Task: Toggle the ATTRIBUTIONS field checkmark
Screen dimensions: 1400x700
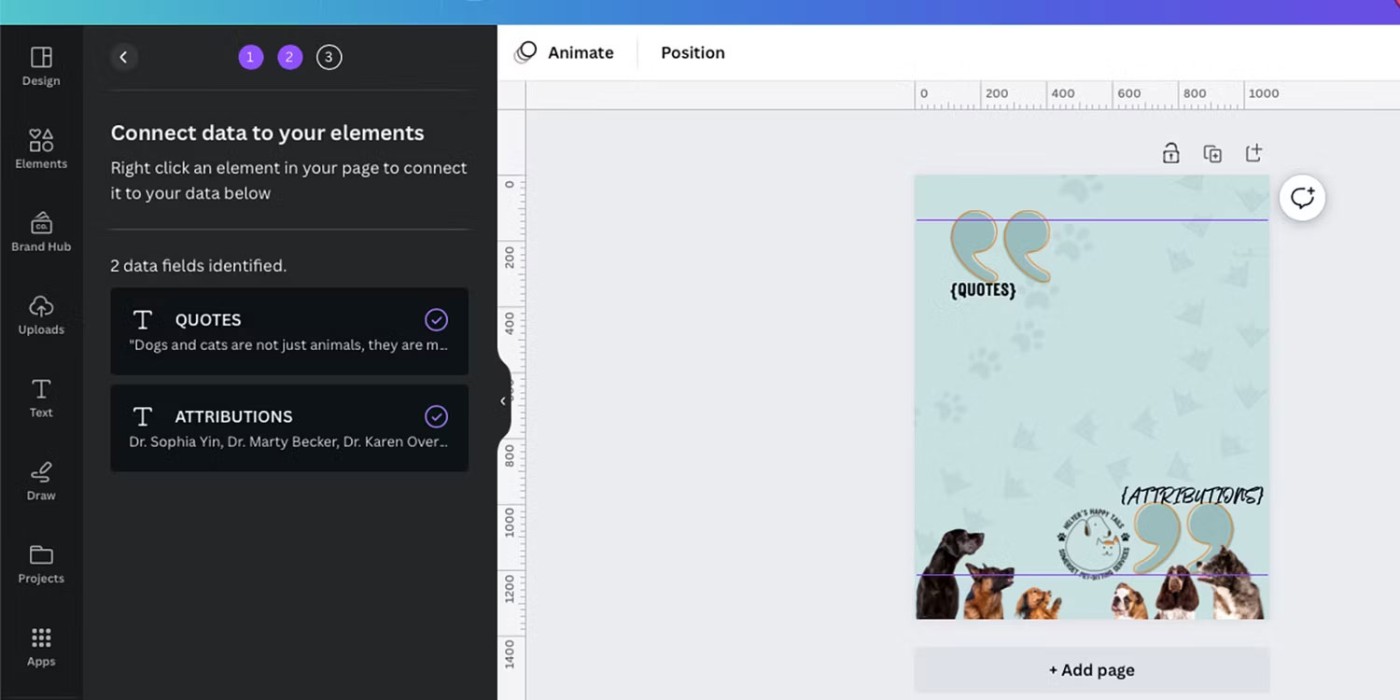Action: [x=436, y=416]
